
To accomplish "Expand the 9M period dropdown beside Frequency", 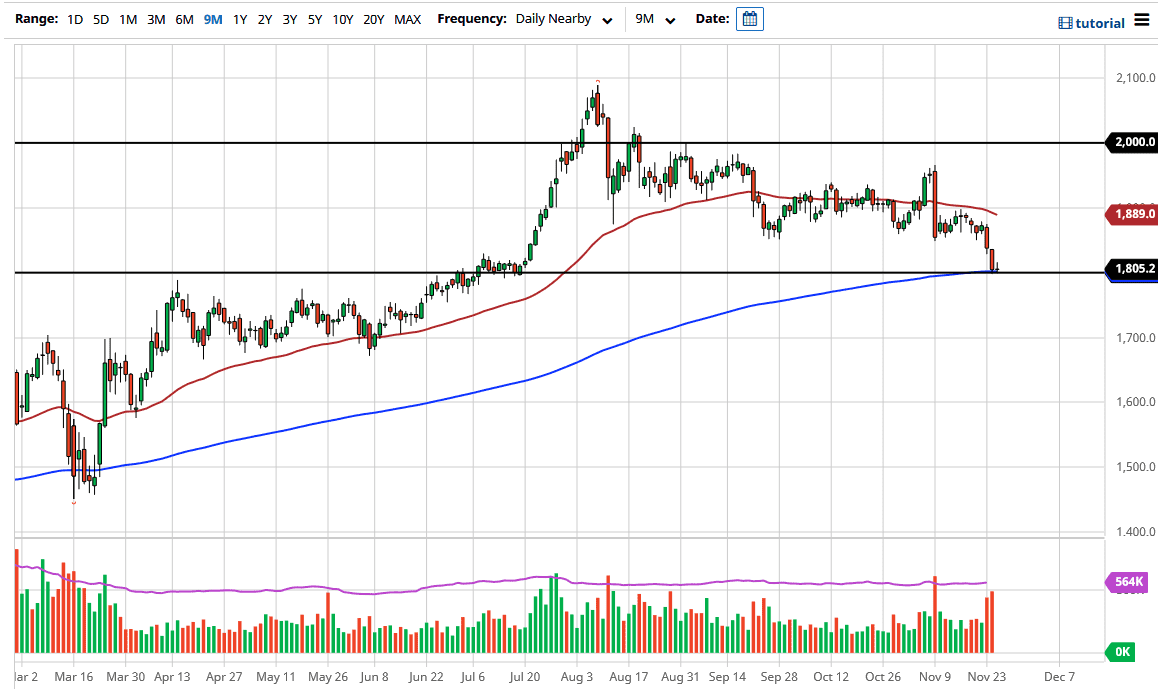I will pos(655,19).
